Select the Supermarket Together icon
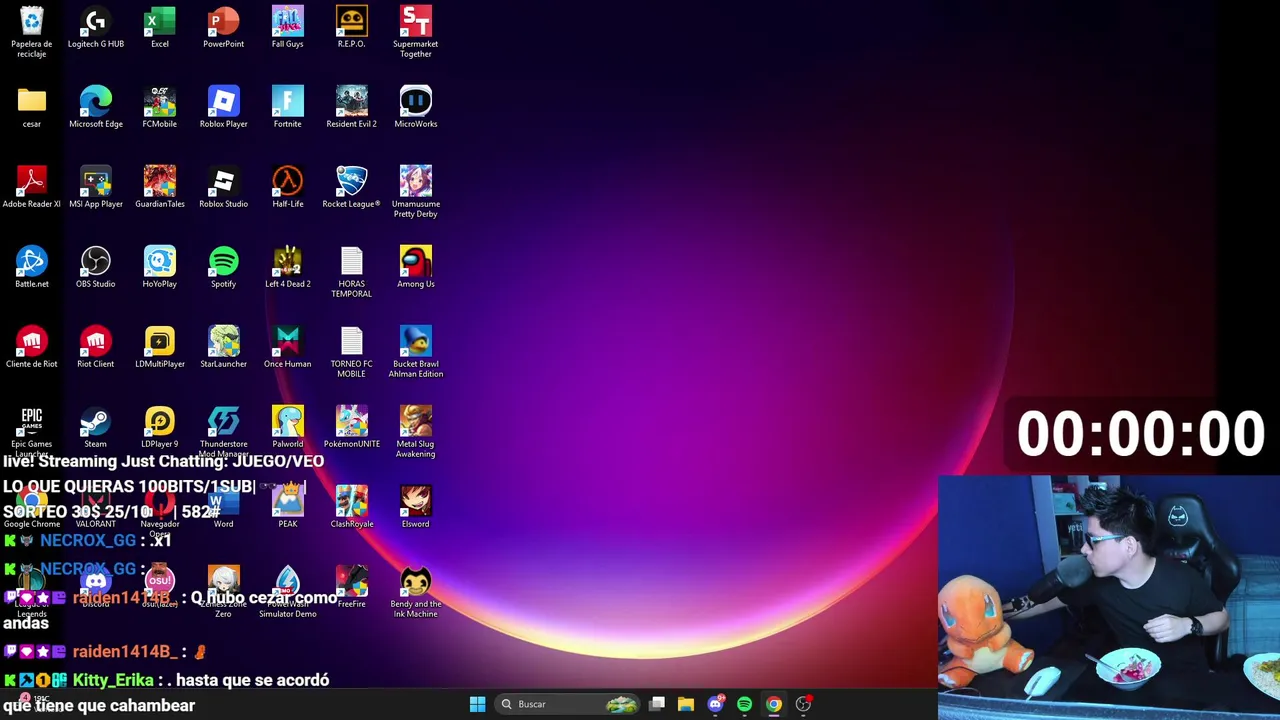The image size is (1280, 720). [416, 32]
